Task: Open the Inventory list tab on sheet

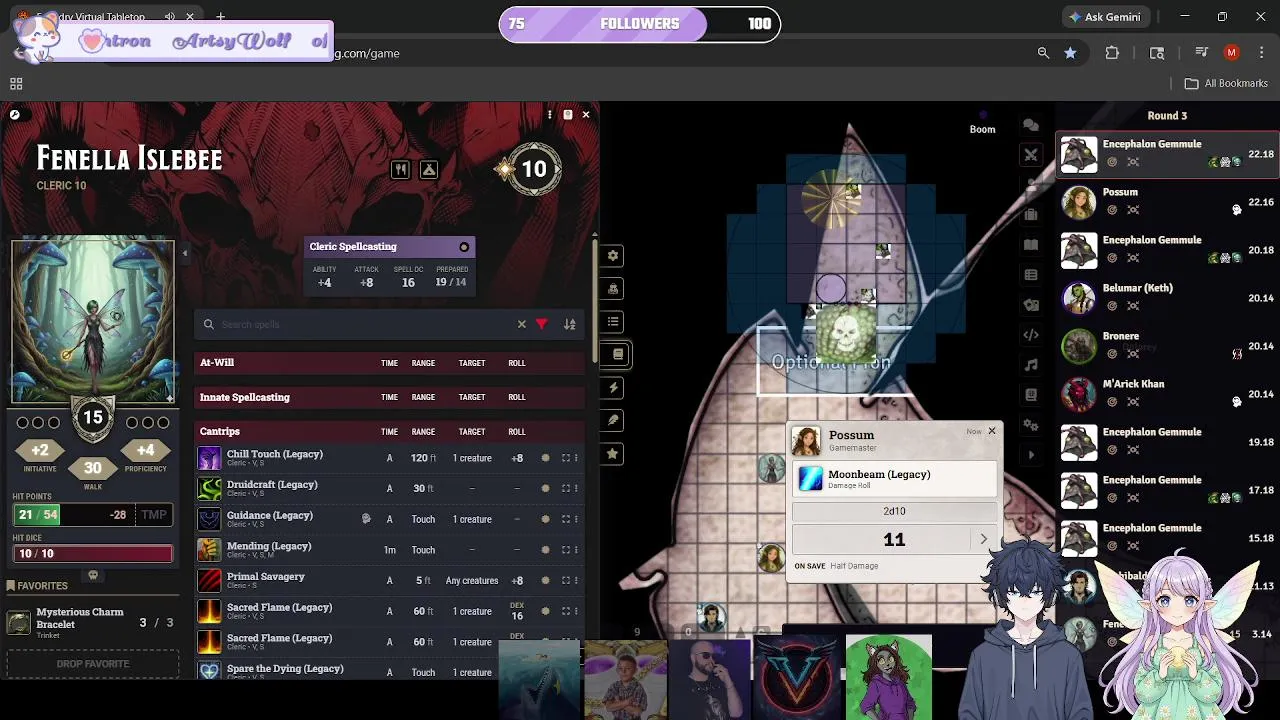Action: pos(613,322)
